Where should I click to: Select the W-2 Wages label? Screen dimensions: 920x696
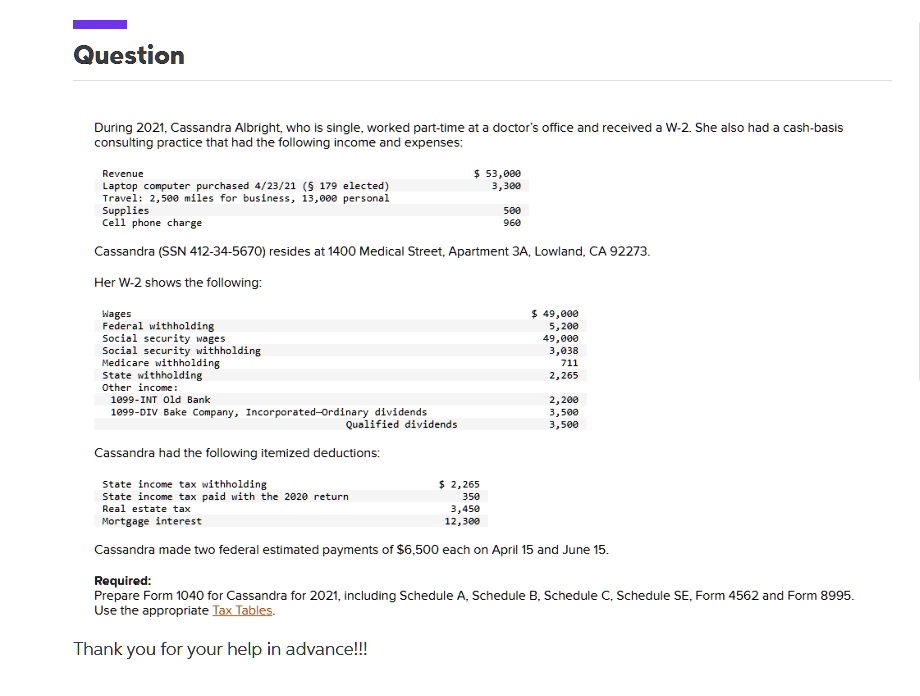tap(117, 314)
